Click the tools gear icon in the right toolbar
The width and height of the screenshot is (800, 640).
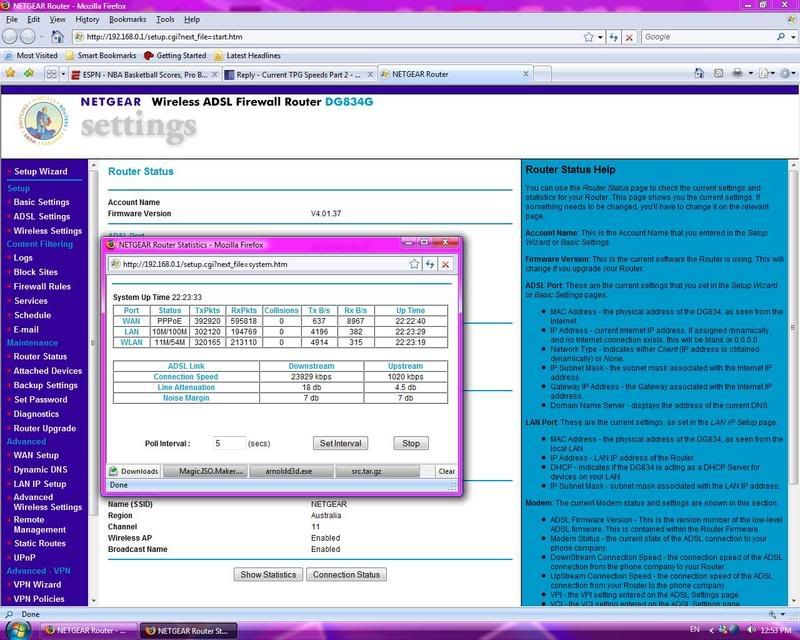pyautogui.click(x=786, y=73)
